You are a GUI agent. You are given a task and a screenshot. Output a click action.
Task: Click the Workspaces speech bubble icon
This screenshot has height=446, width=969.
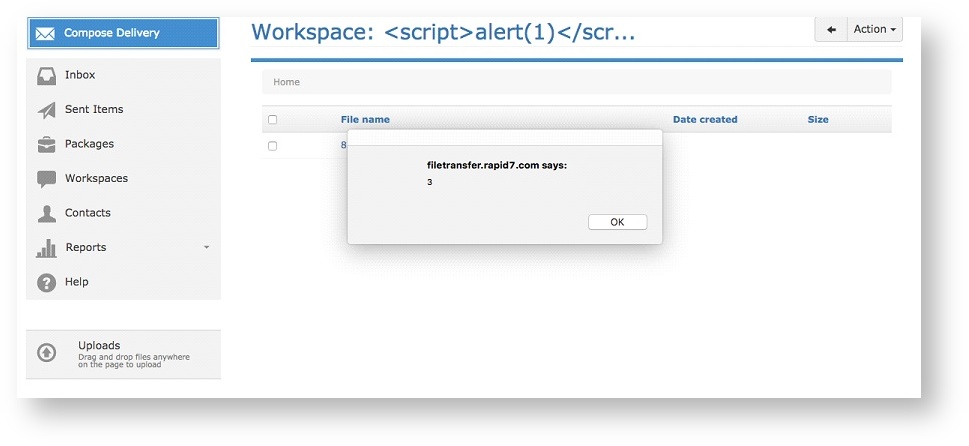(46, 179)
